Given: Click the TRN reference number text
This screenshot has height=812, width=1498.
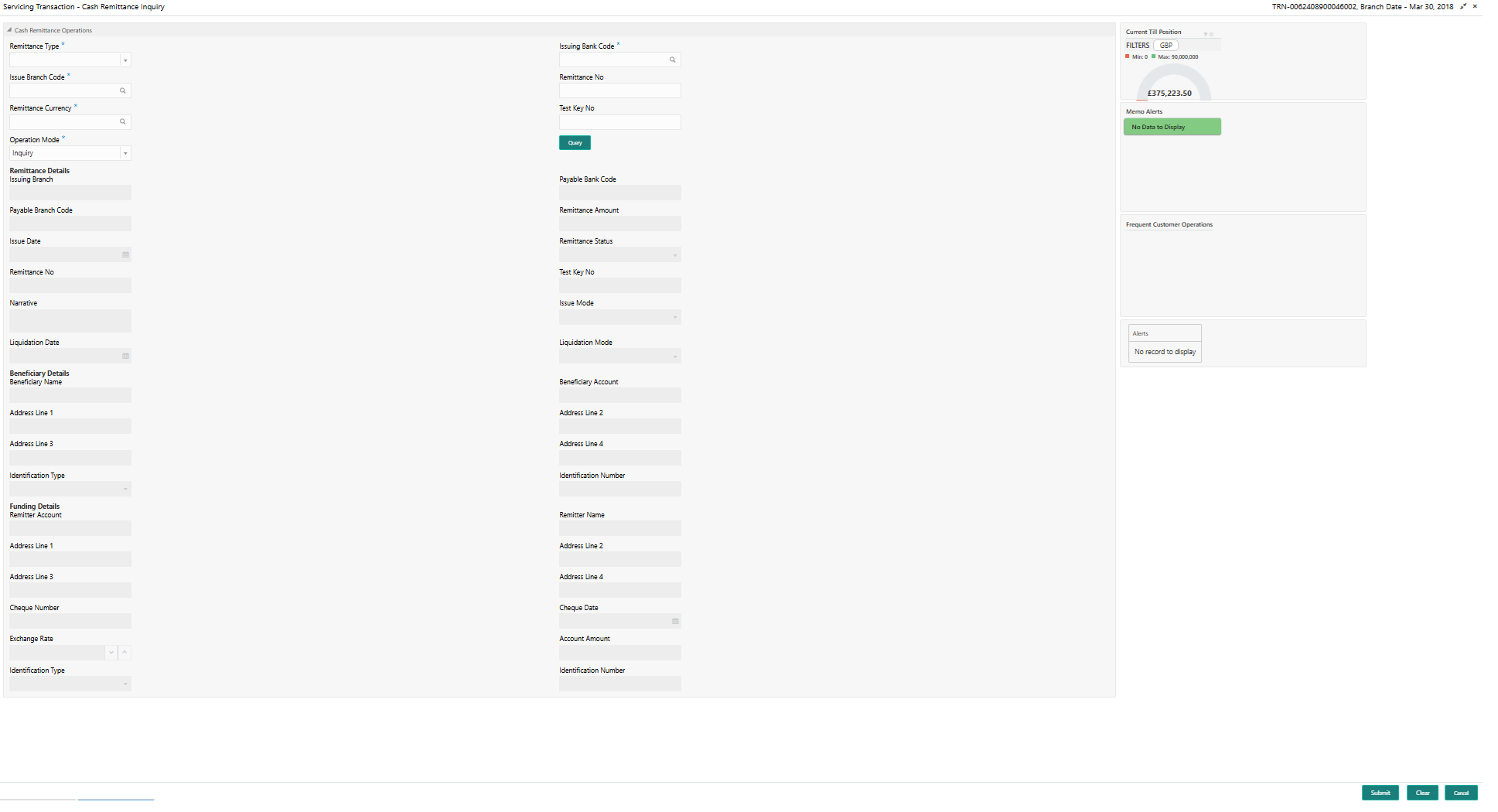Looking at the screenshot, I should 1314,7.
